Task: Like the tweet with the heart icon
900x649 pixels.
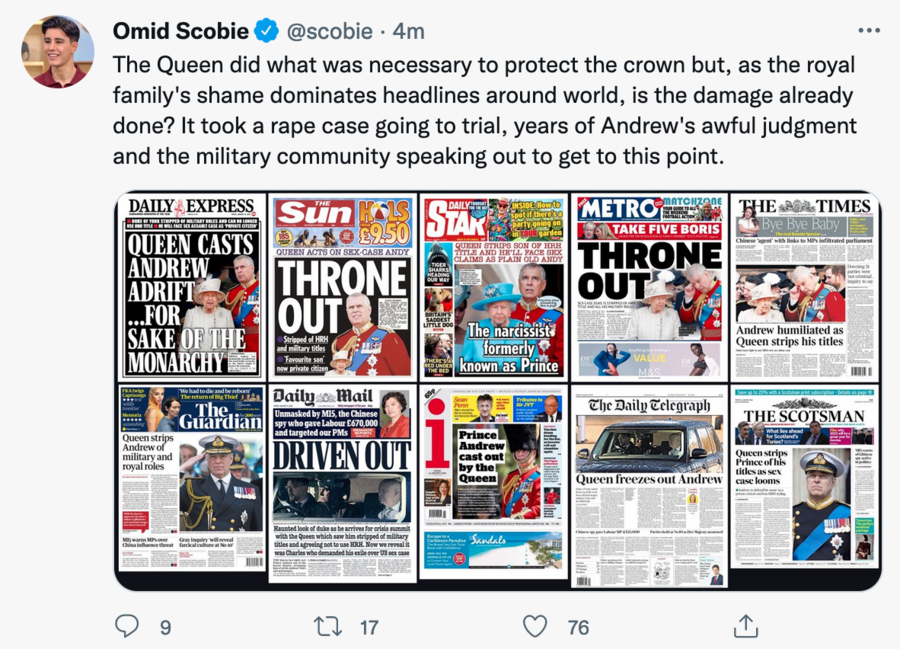Action: click(534, 626)
